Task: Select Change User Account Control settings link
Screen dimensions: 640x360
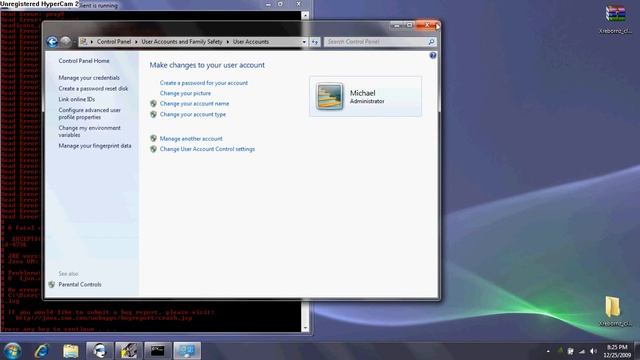Action: pos(207,149)
